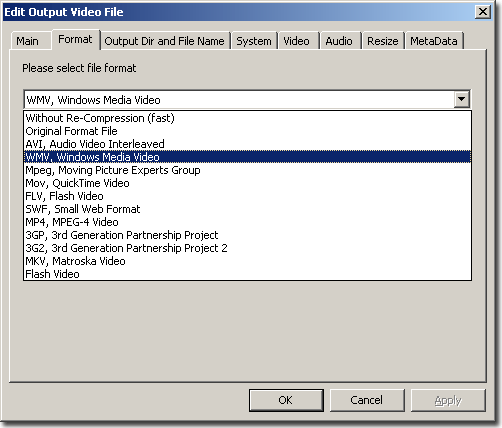The width and height of the screenshot is (502, 428).
Task: Select Mov, QuickTime Video format
Action: point(248,183)
